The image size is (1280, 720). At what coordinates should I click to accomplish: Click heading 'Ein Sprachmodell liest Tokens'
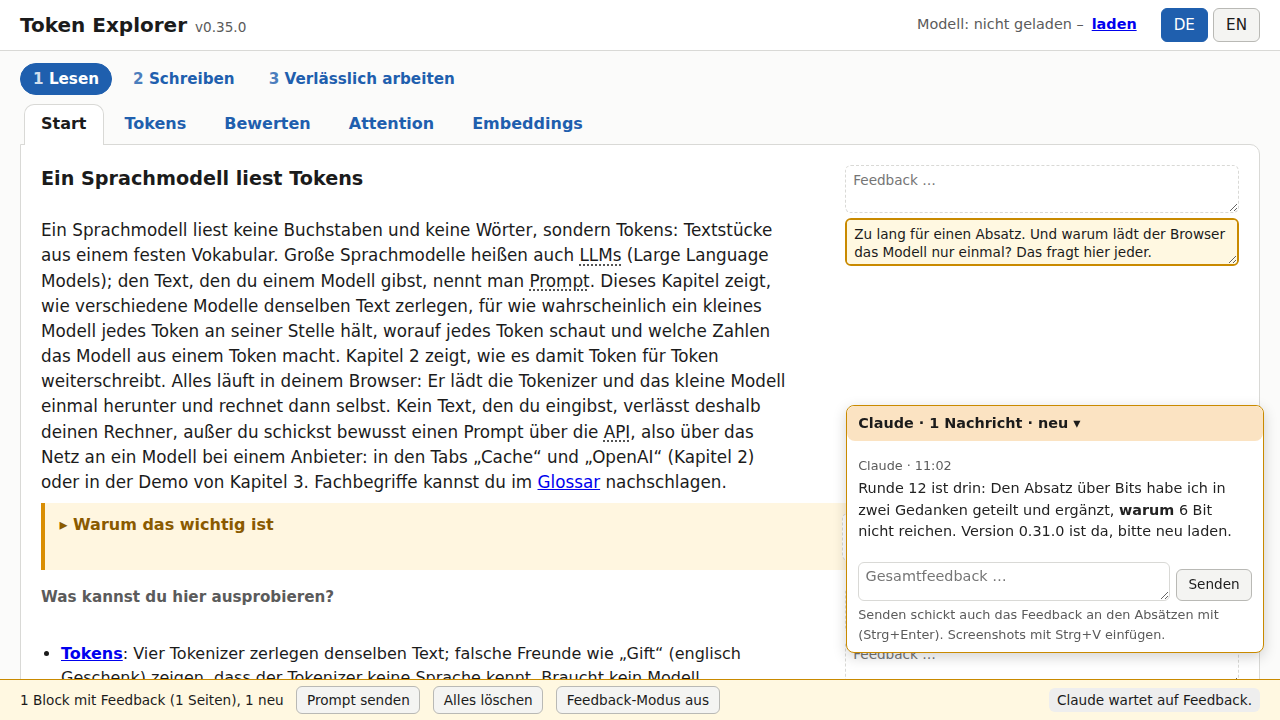[202, 178]
